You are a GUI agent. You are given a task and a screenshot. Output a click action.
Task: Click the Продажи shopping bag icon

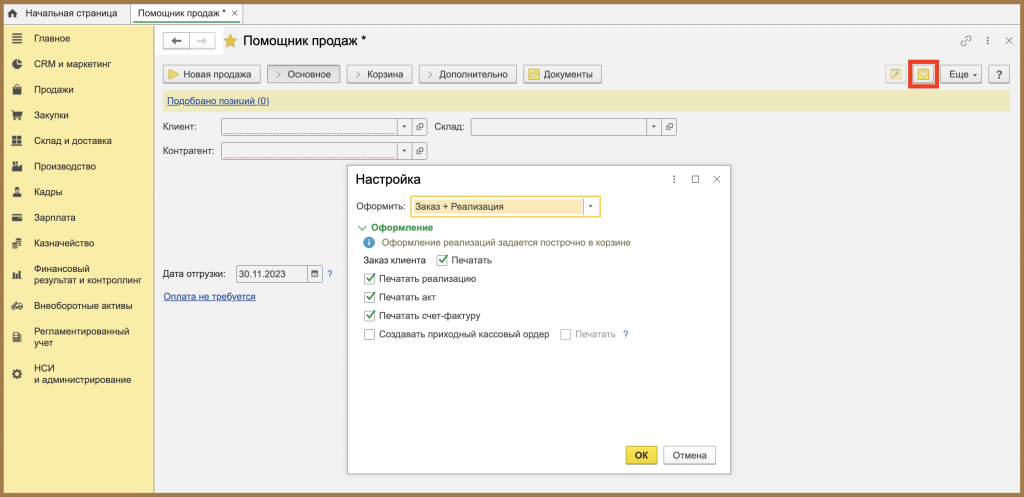[18, 89]
